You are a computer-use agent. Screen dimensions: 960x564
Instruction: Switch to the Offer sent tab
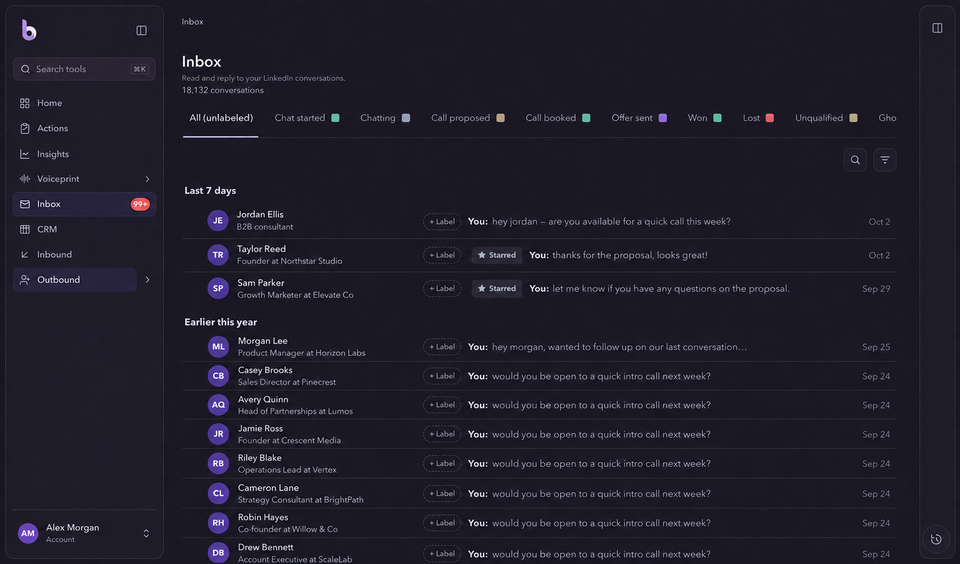639,118
